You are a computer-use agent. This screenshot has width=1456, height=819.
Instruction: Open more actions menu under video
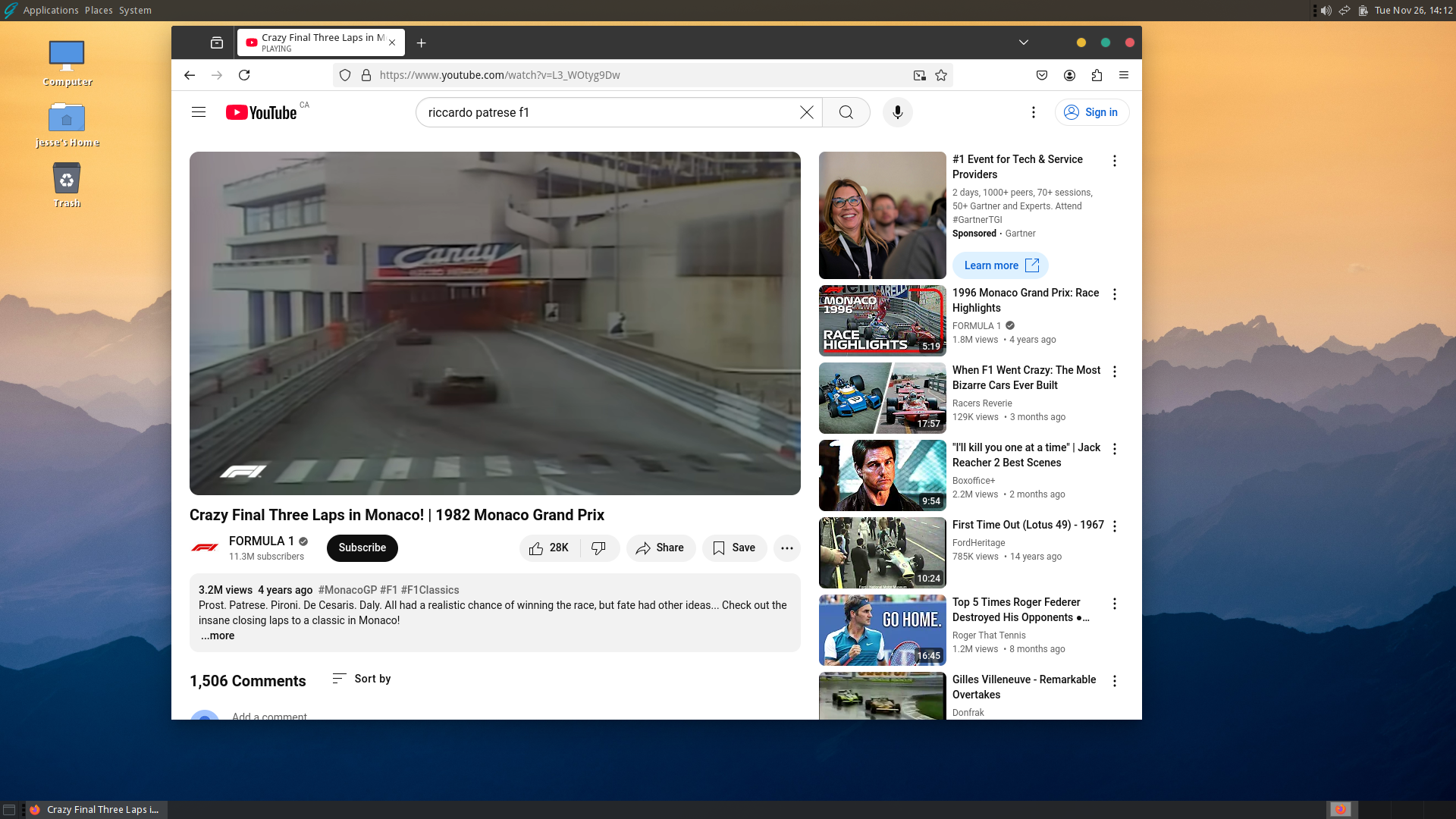pos(787,548)
